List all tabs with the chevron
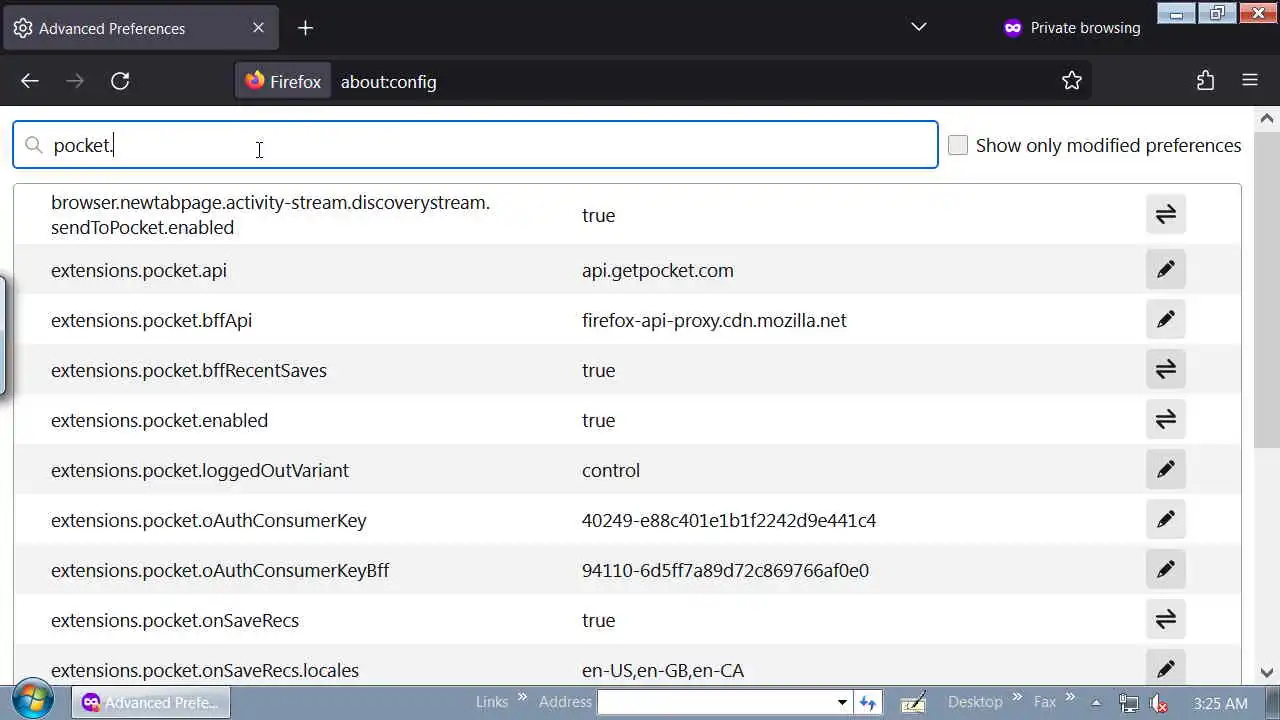This screenshot has width=1280, height=720. click(919, 27)
